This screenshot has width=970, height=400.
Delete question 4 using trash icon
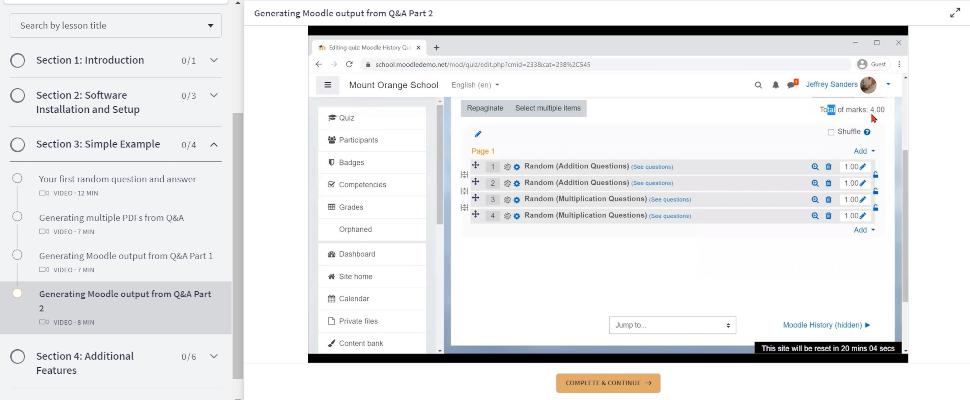pos(828,216)
